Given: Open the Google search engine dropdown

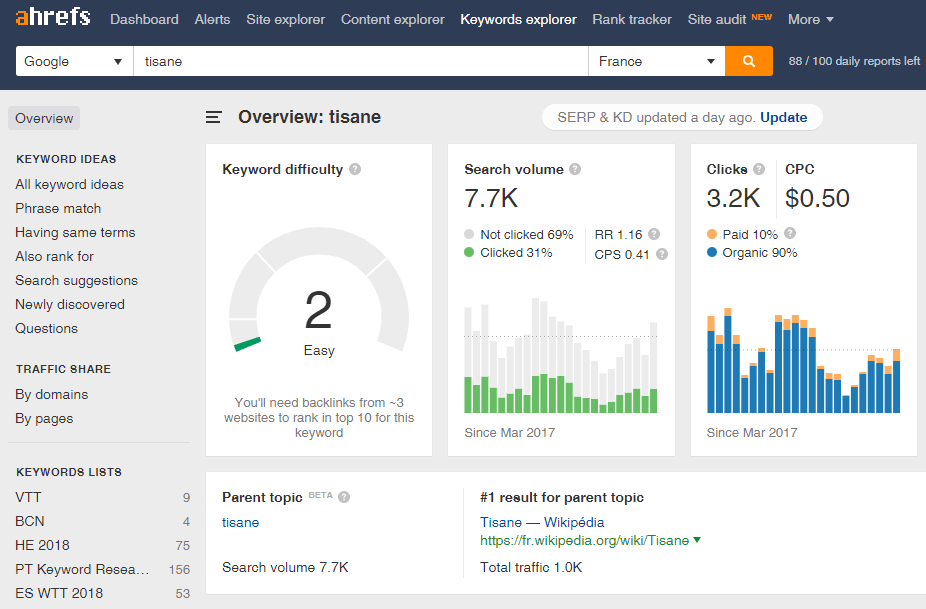Looking at the screenshot, I should tap(74, 61).
